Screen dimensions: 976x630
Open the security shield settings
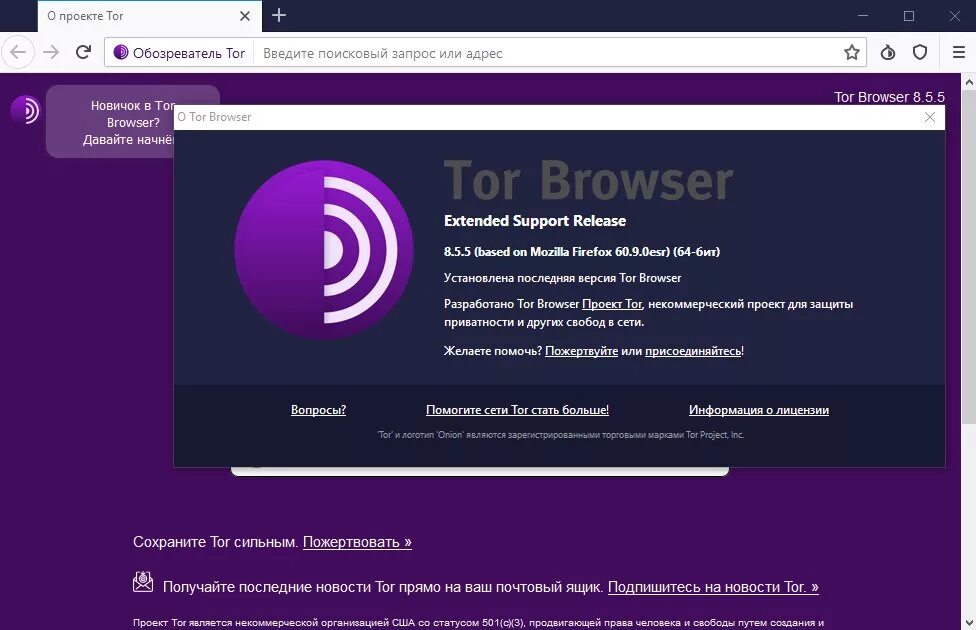(920, 52)
